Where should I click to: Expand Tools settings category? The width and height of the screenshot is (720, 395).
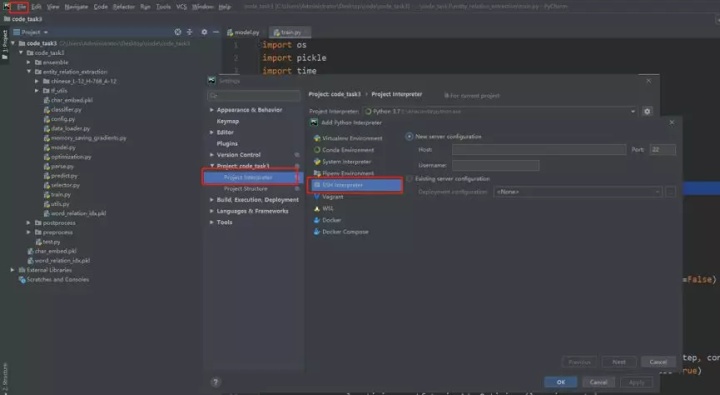tap(212, 222)
